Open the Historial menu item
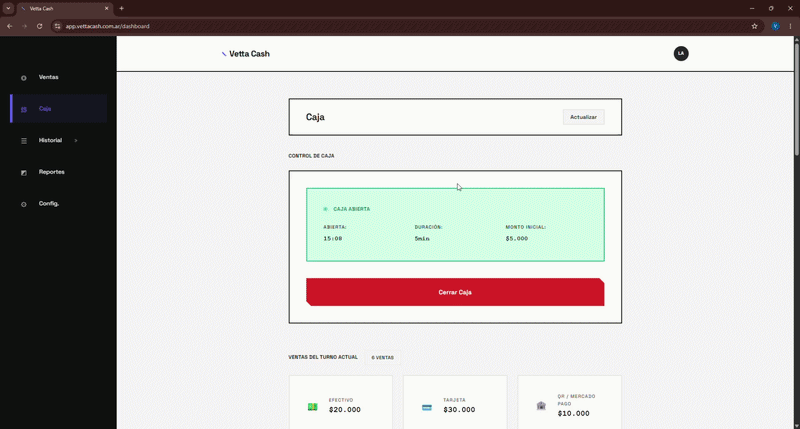 coord(59,140)
